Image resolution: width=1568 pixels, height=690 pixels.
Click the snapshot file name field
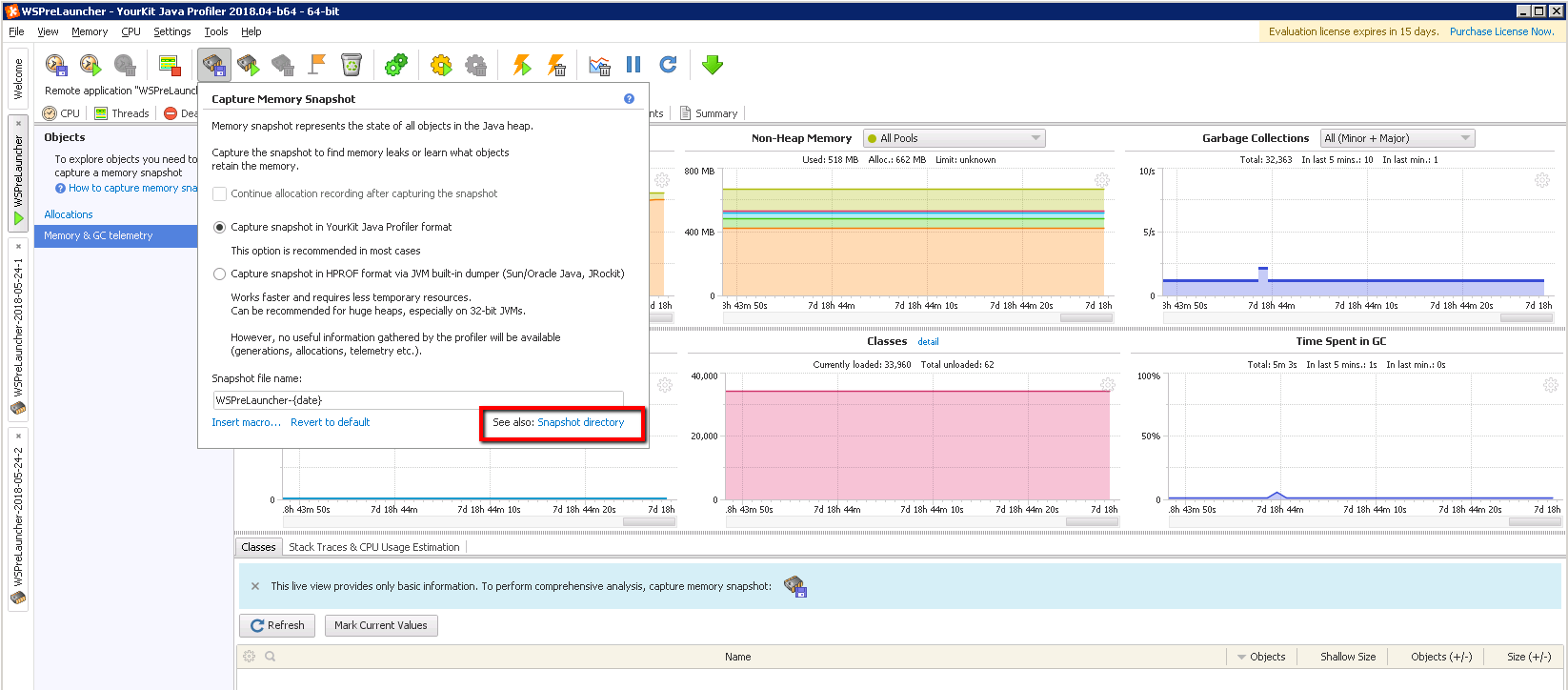(x=417, y=400)
